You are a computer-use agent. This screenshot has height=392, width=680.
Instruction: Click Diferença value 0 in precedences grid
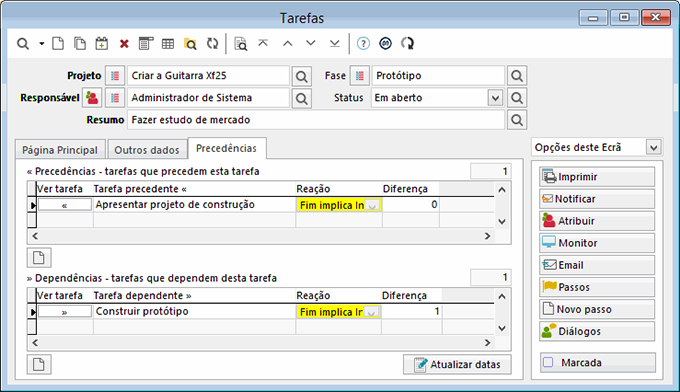click(411, 205)
